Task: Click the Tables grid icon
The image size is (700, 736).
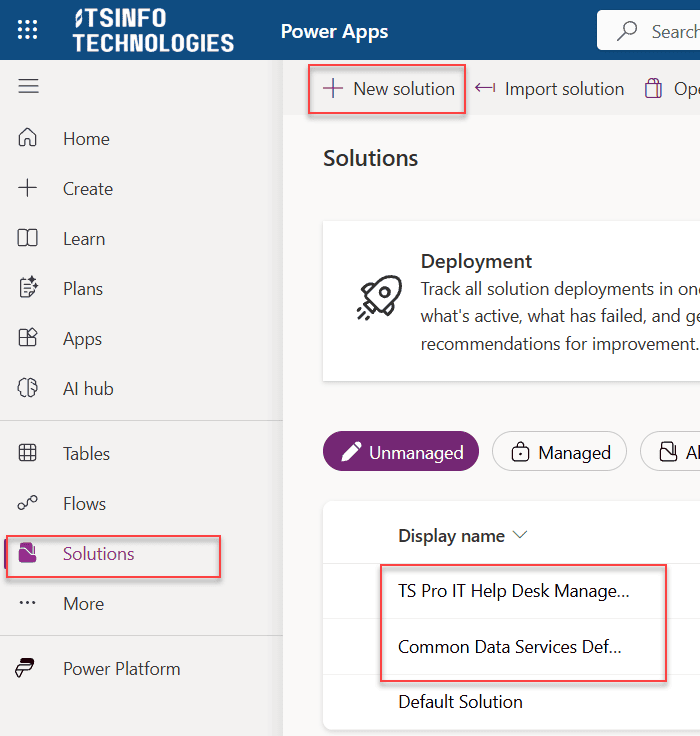Action: (x=27, y=453)
